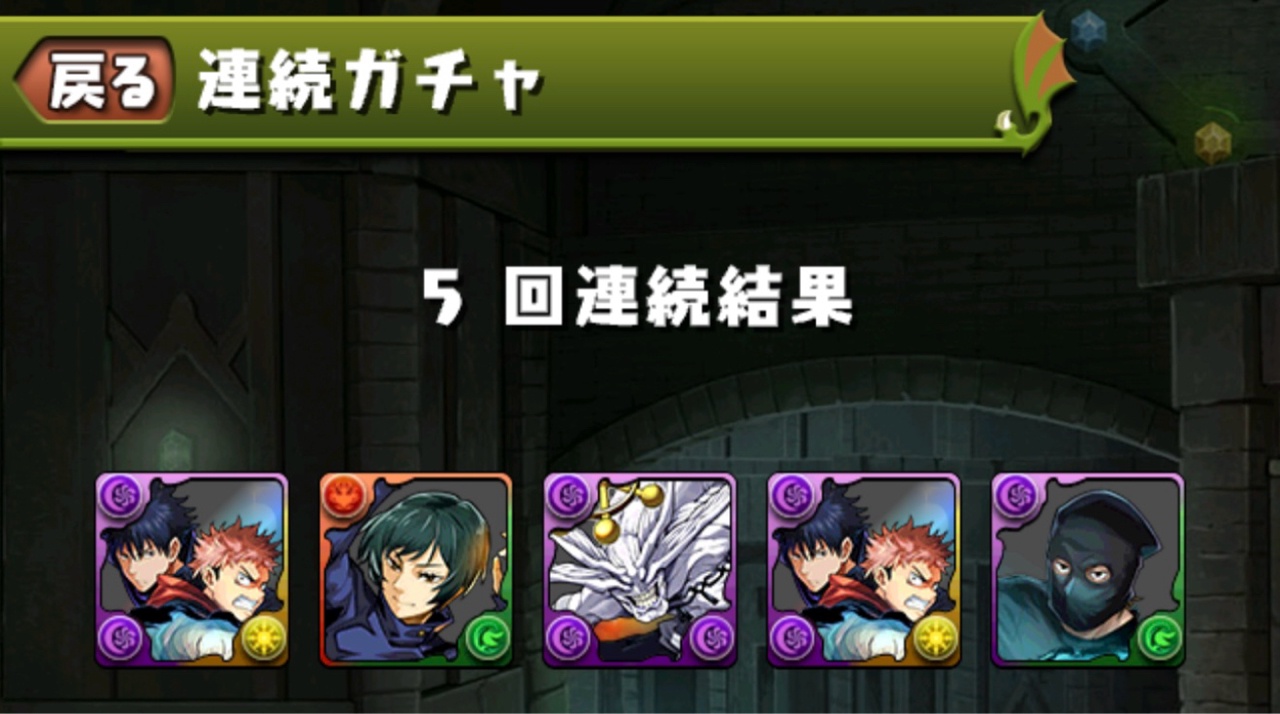The width and height of the screenshot is (1280, 714).
Task: Open the first duo monster card in row
Action: tap(192, 570)
